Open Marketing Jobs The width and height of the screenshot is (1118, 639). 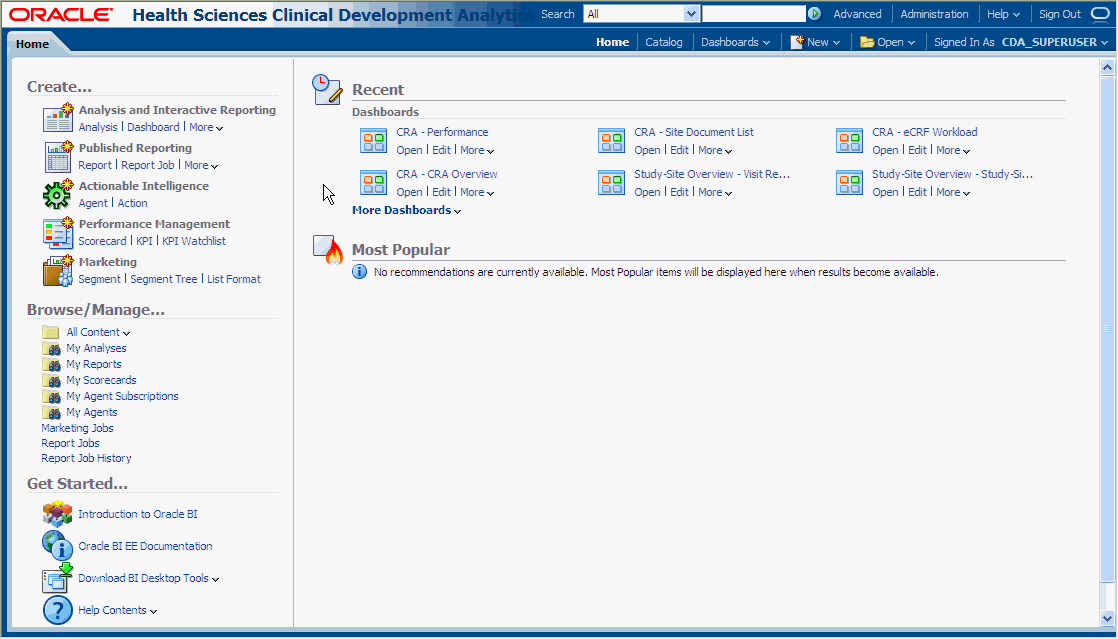click(77, 429)
